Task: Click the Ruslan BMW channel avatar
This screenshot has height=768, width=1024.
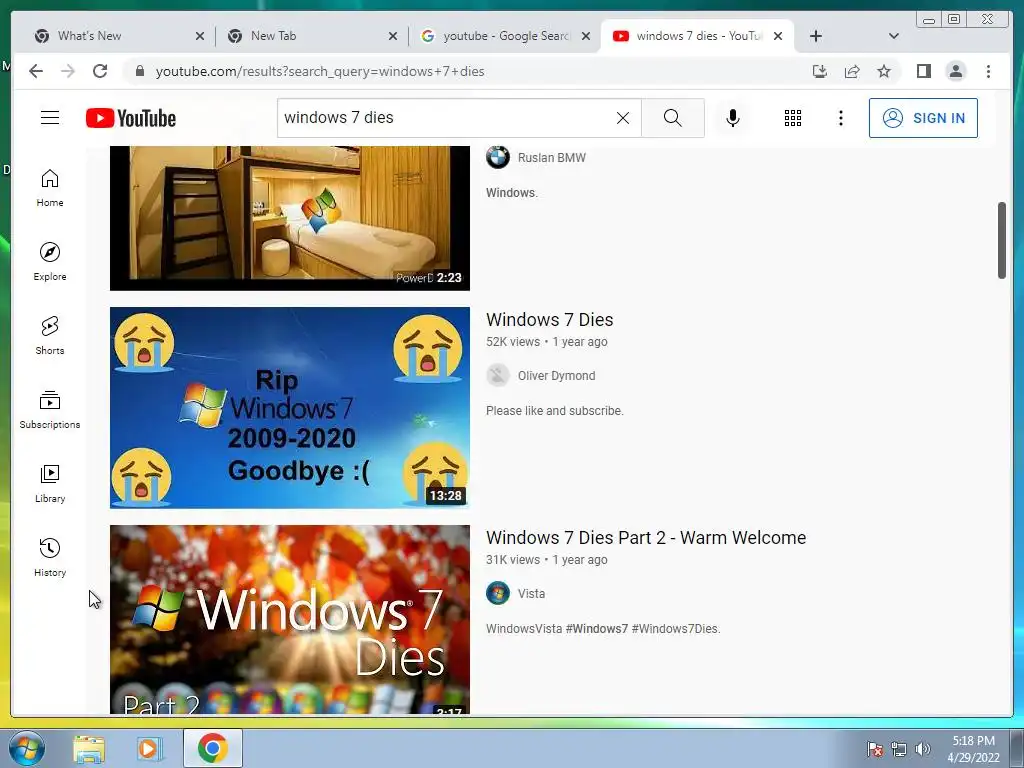Action: pos(498,157)
